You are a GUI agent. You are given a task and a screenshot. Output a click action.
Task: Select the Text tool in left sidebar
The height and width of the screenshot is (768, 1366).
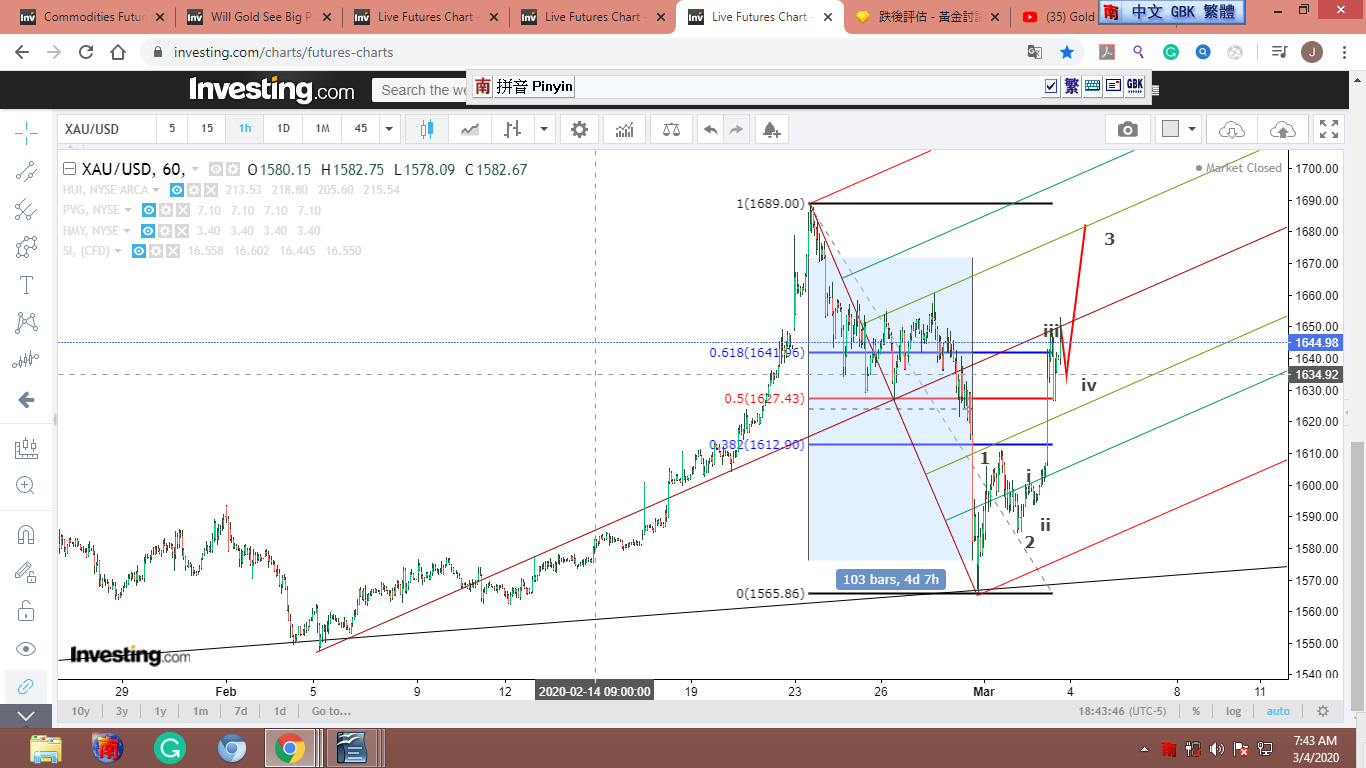27,285
